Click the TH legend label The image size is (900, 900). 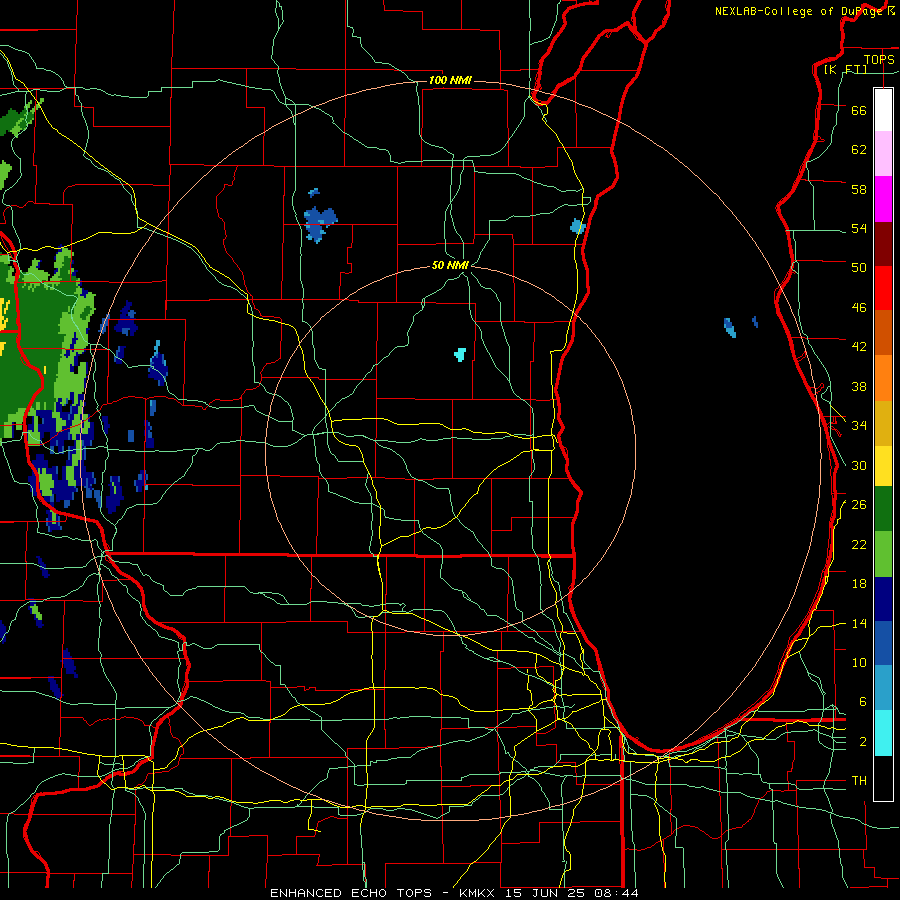point(859,781)
